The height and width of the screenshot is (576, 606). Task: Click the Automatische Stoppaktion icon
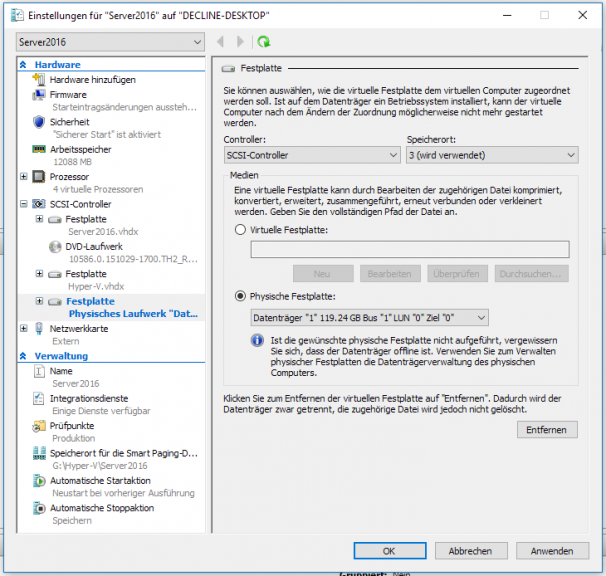[x=39, y=508]
